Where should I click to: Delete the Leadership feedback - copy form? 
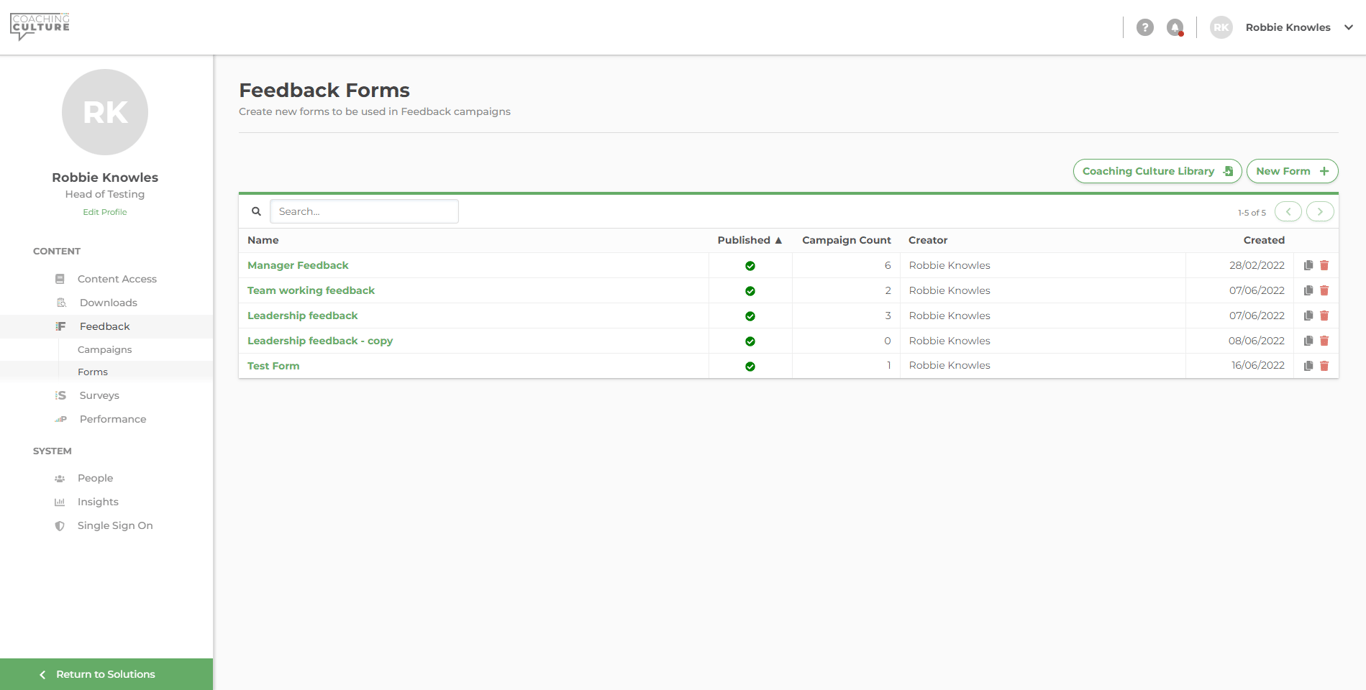tap(1324, 341)
